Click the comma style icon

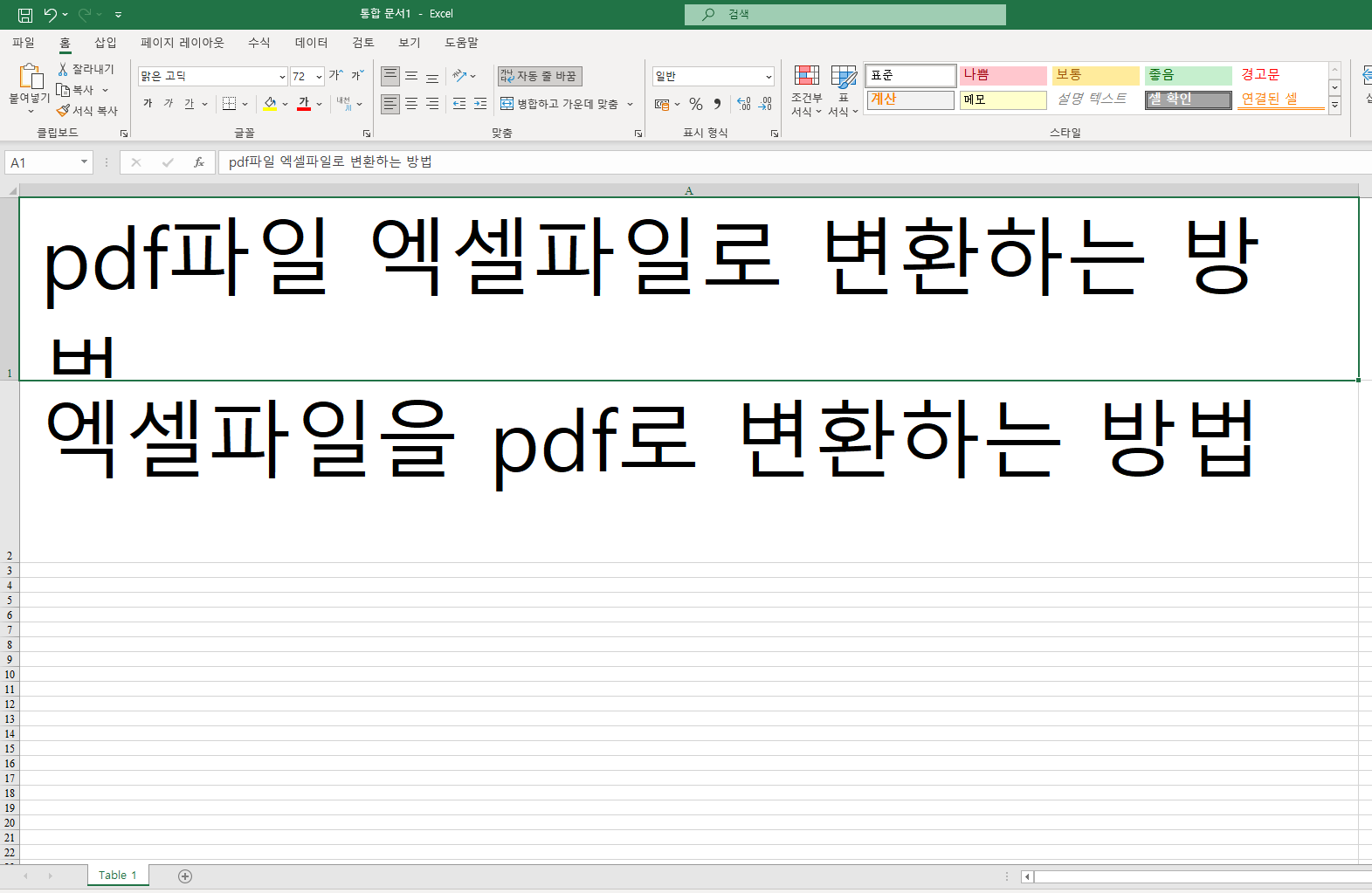pos(717,104)
